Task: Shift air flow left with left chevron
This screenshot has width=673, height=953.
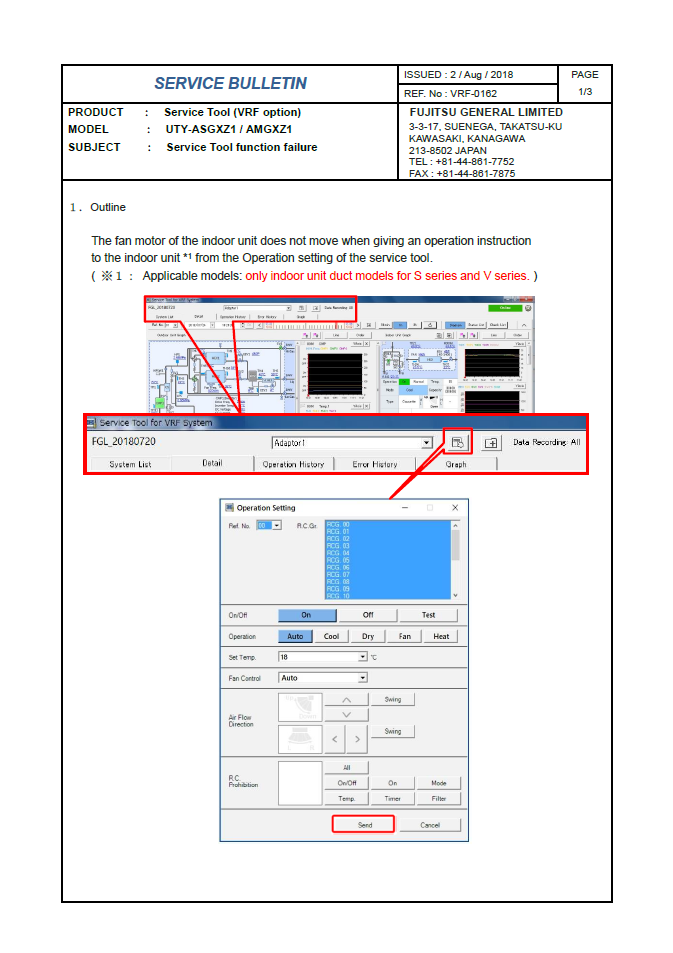Action: tap(335, 739)
